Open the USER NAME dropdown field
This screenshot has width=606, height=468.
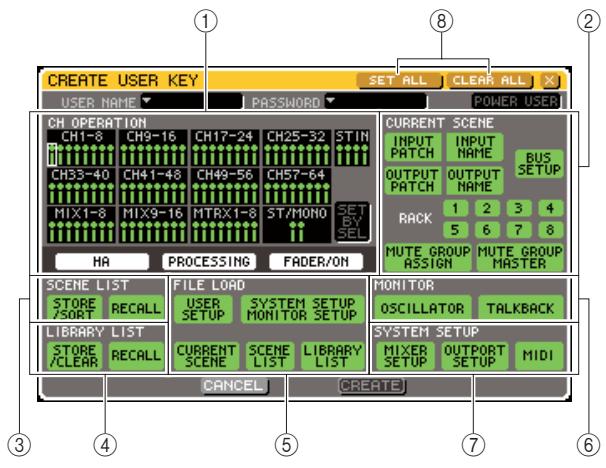[x=192, y=102]
